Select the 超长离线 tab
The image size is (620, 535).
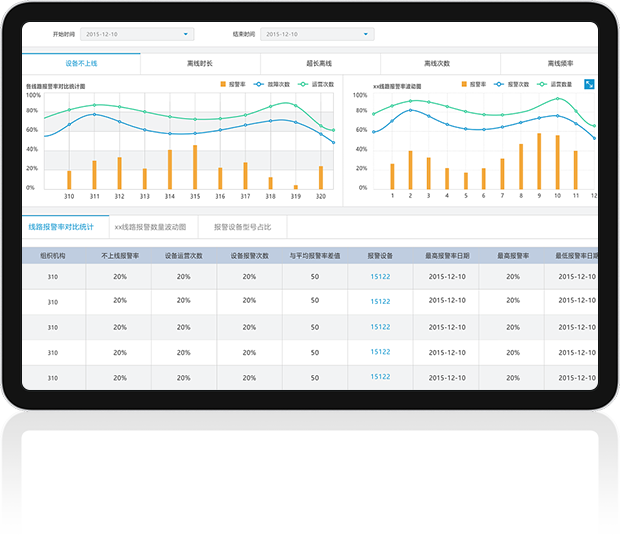[x=320, y=63]
